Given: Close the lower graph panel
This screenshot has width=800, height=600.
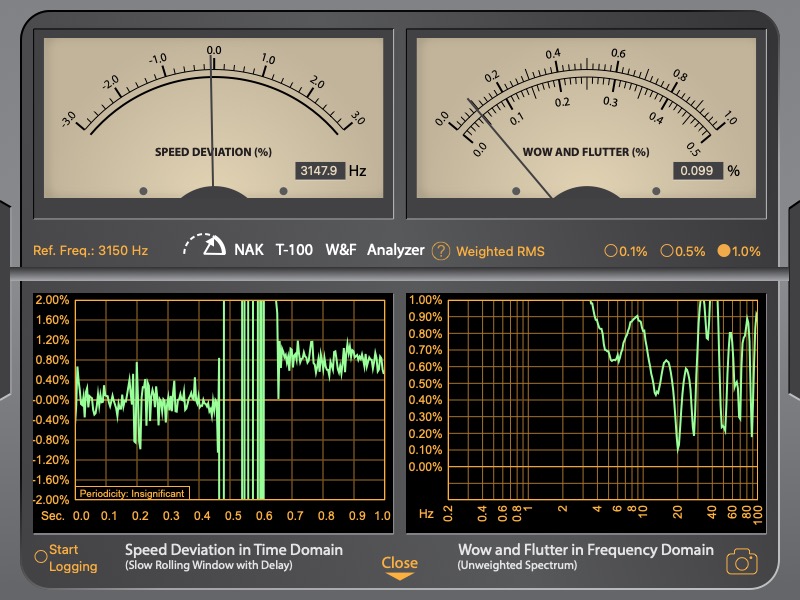Looking at the screenshot, I should (399, 568).
